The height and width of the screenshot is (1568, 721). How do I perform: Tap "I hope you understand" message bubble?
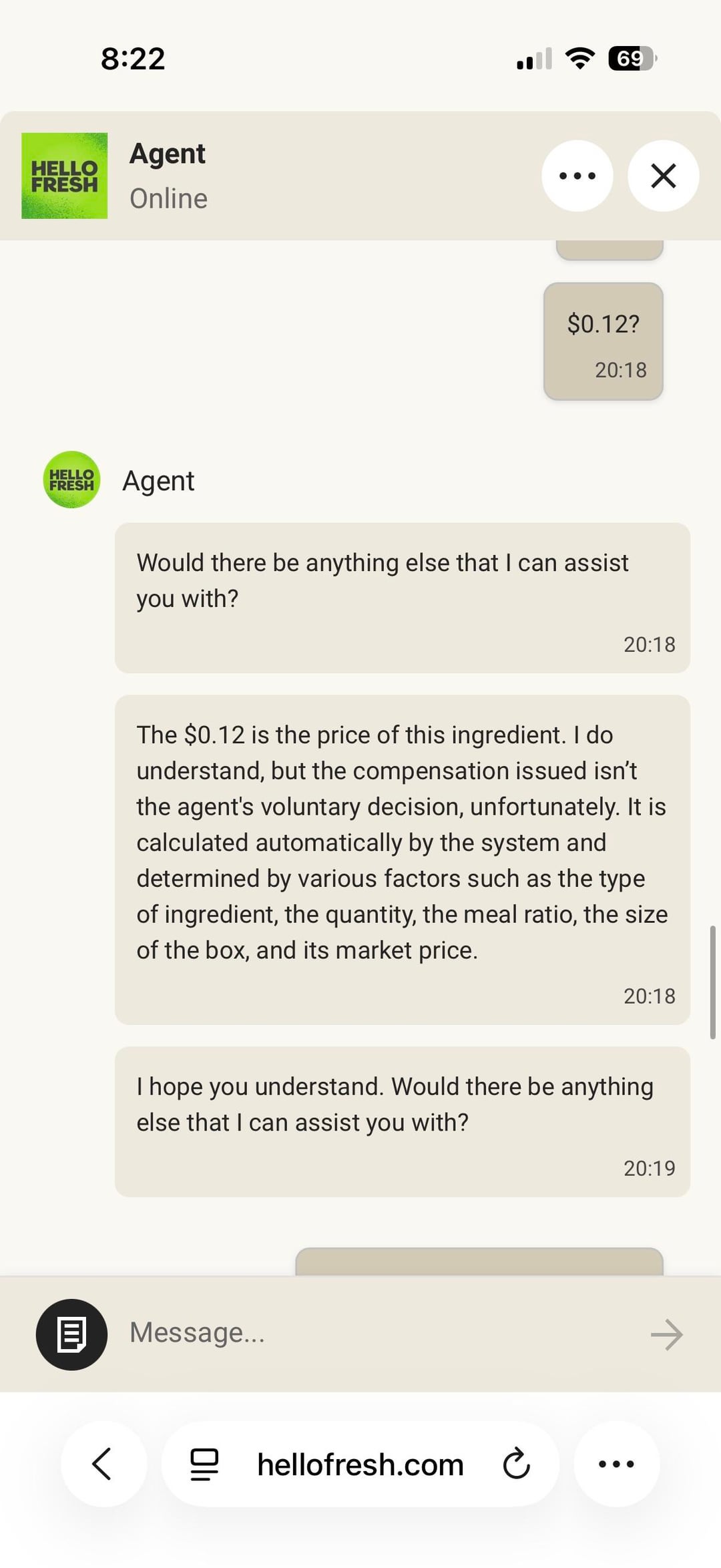click(402, 1121)
